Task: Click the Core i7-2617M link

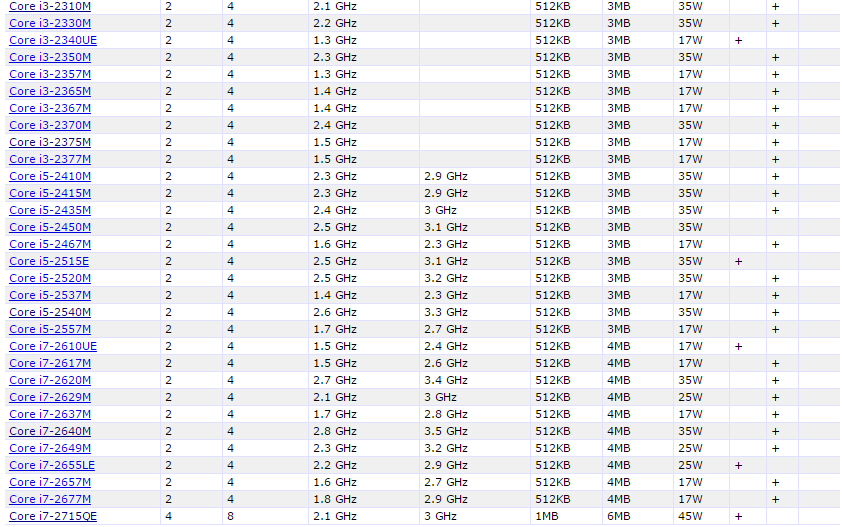Action: tap(50, 364)
